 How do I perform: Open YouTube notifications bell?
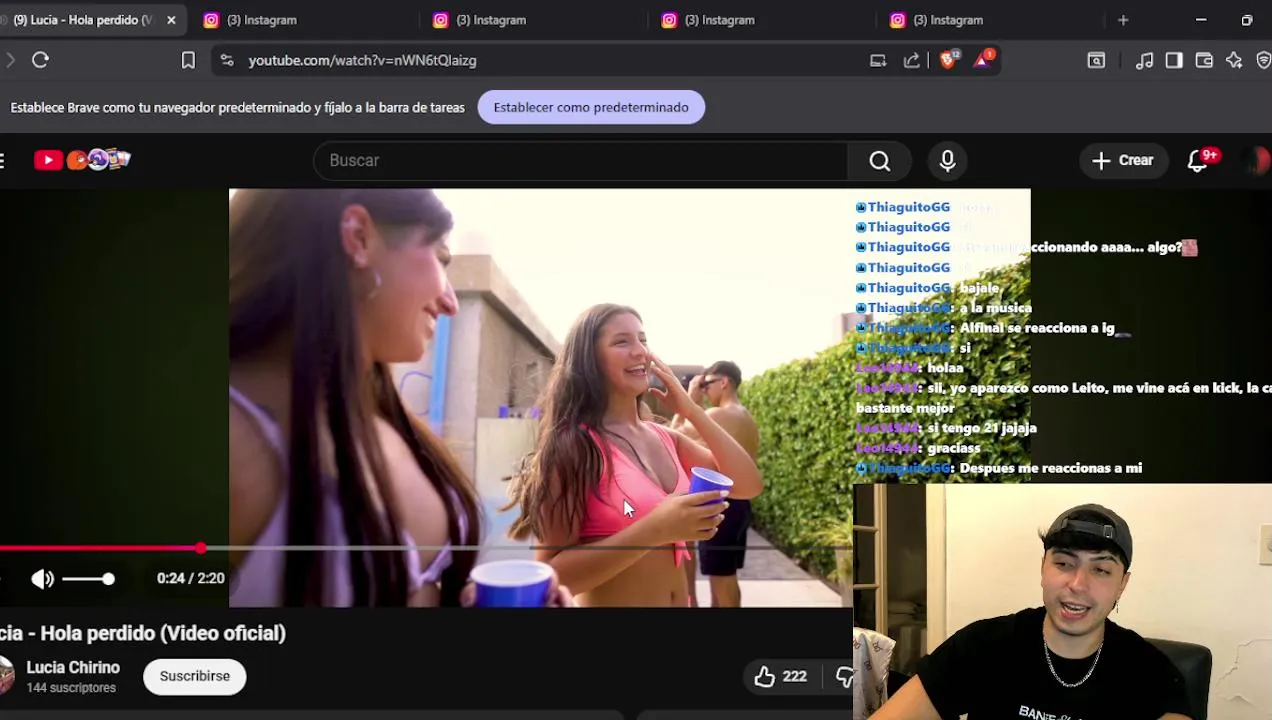coord(1198,161)
